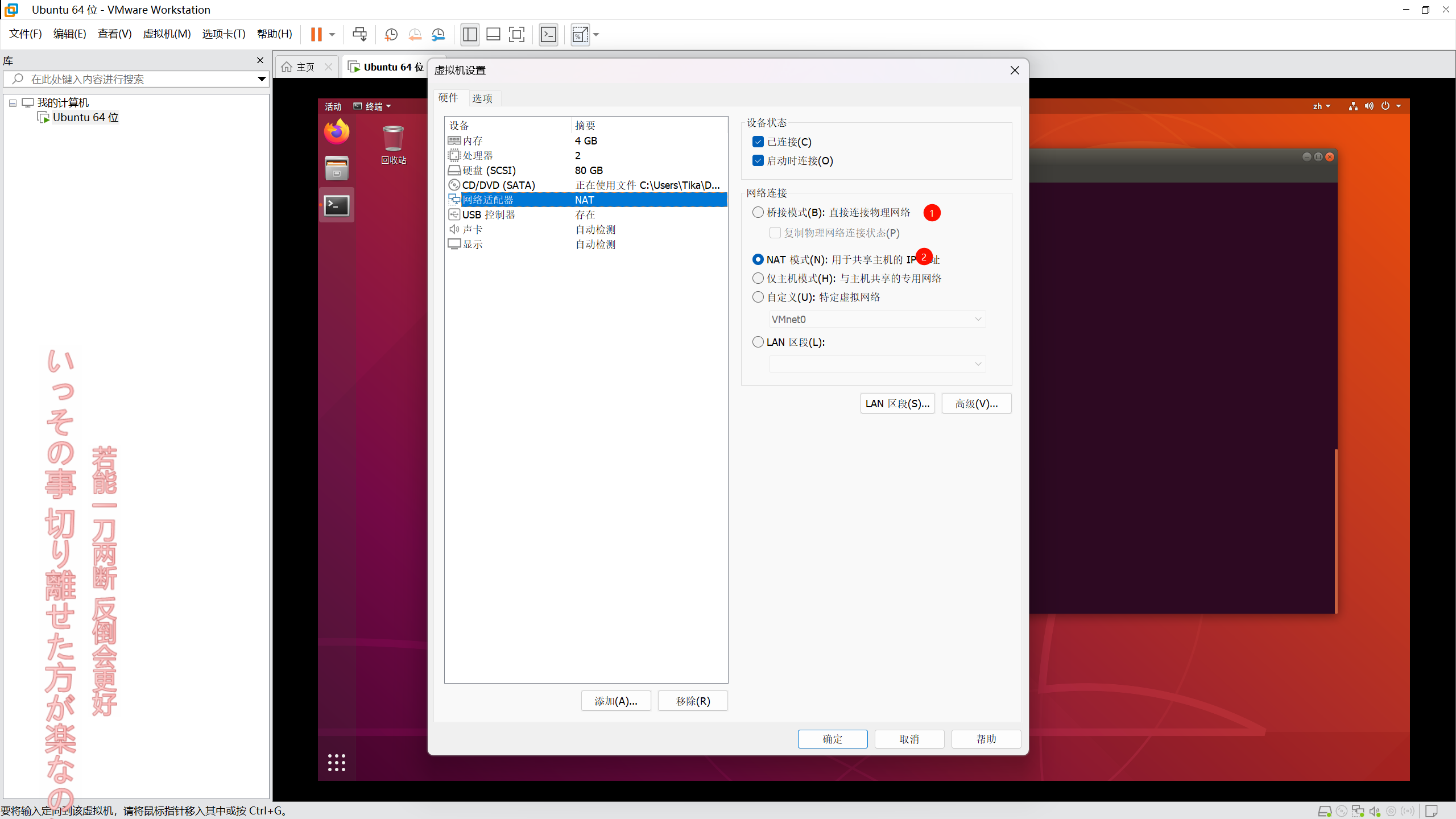Toggle the library sidebar view icon

pos(470,35)
